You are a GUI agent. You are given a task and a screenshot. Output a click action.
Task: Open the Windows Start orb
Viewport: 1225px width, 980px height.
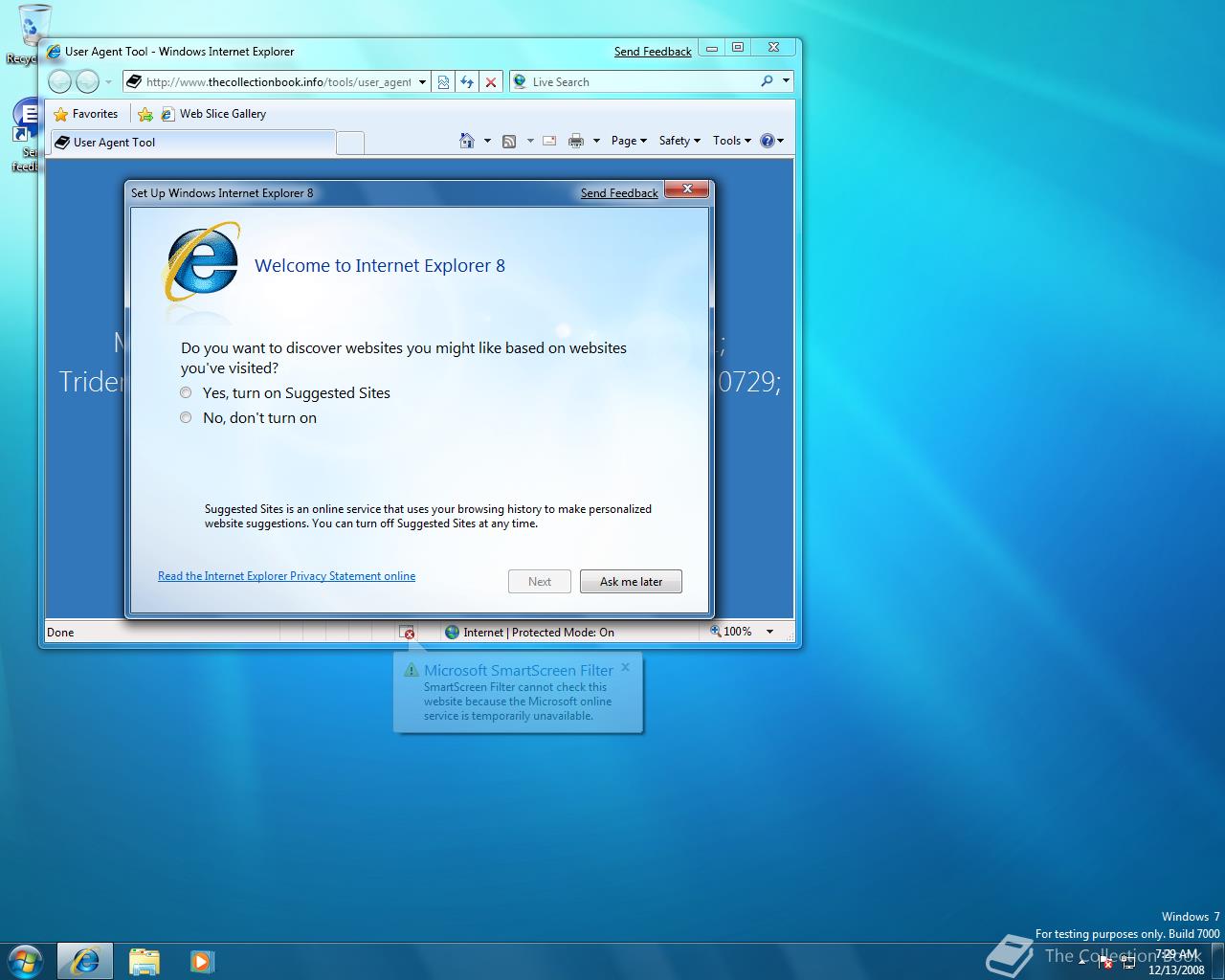[25, 961]
